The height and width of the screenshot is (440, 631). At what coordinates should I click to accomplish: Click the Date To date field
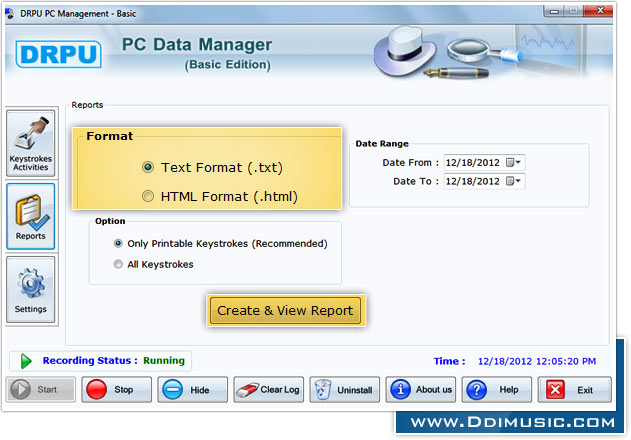484,181
